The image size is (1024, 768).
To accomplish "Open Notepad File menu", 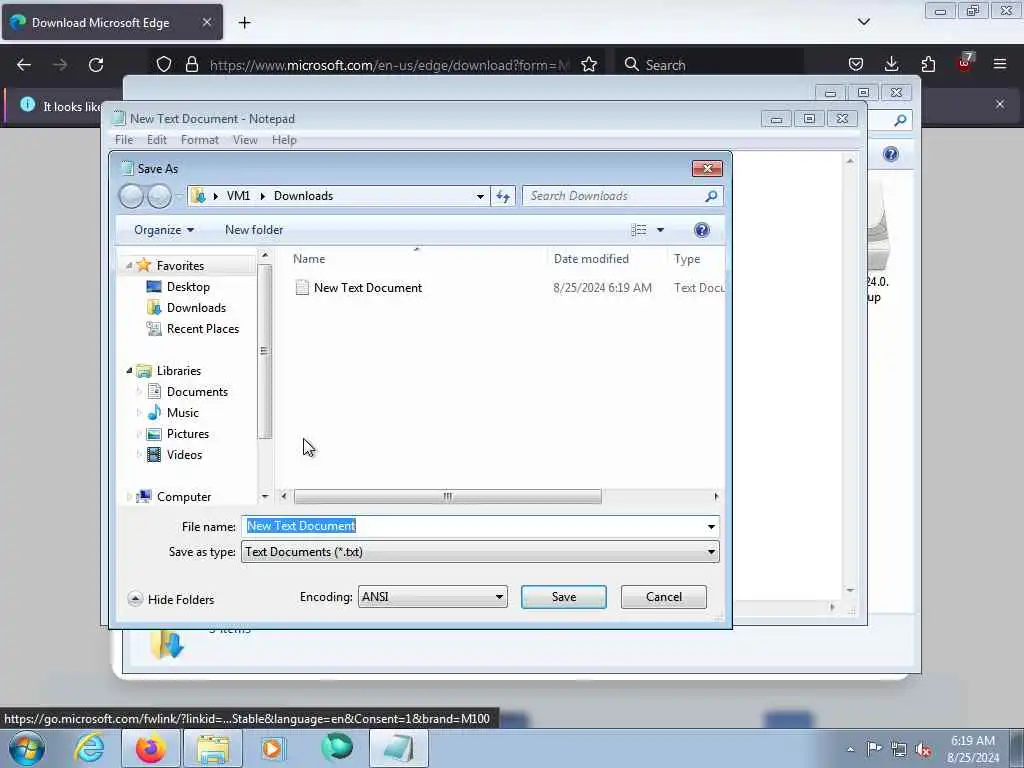I will 124,140.
